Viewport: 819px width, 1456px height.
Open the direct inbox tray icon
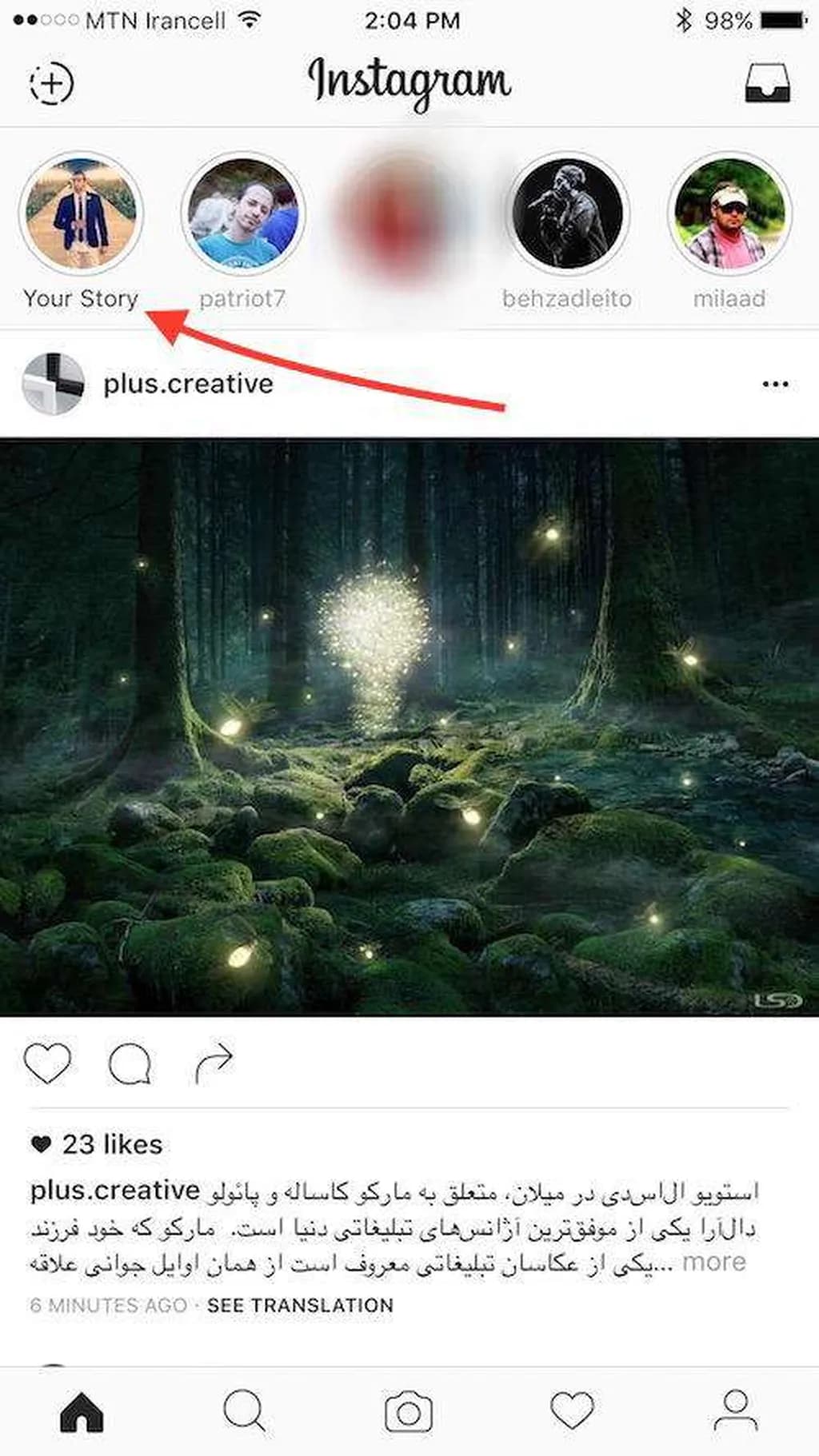767,83
